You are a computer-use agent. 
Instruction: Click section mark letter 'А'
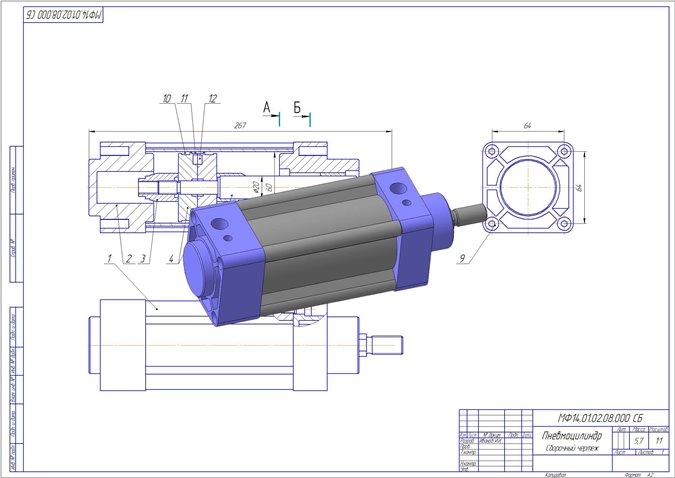pyautogui.click(x=267, y=107)
